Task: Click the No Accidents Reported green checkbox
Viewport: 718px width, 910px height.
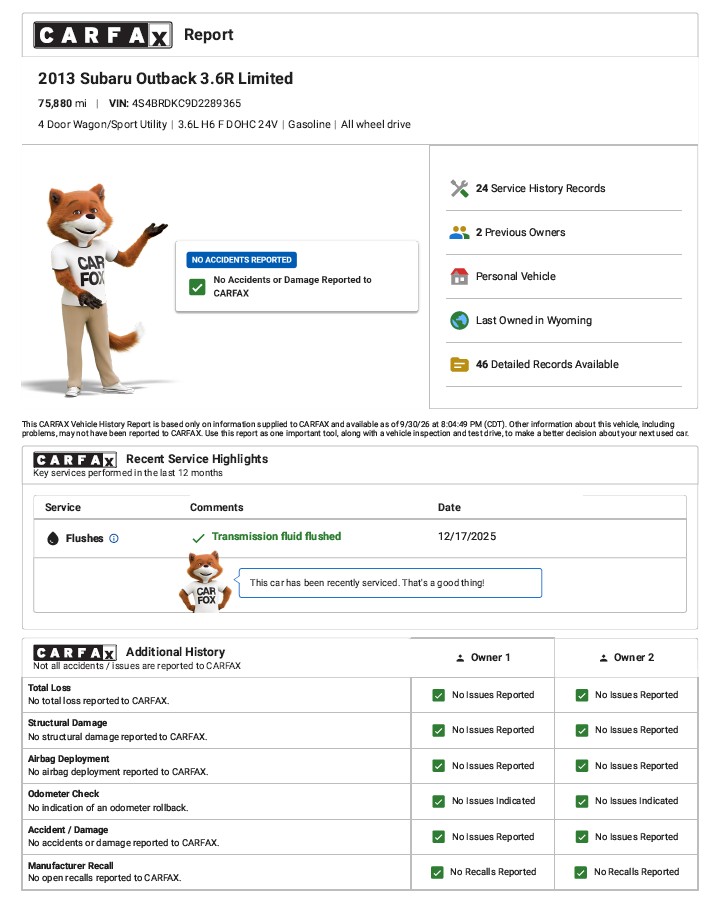Action: point(197,287)
